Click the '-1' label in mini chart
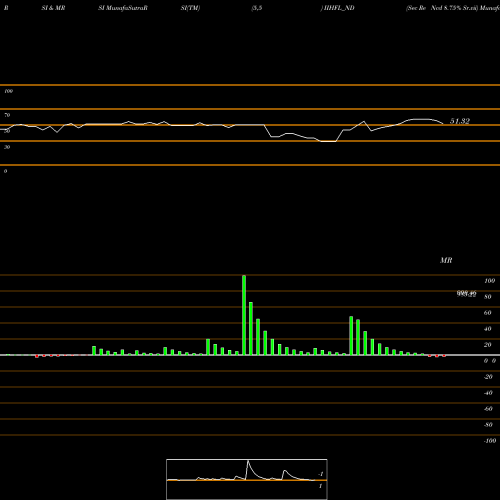Screen dimensions: 500x500 point(321,474)
